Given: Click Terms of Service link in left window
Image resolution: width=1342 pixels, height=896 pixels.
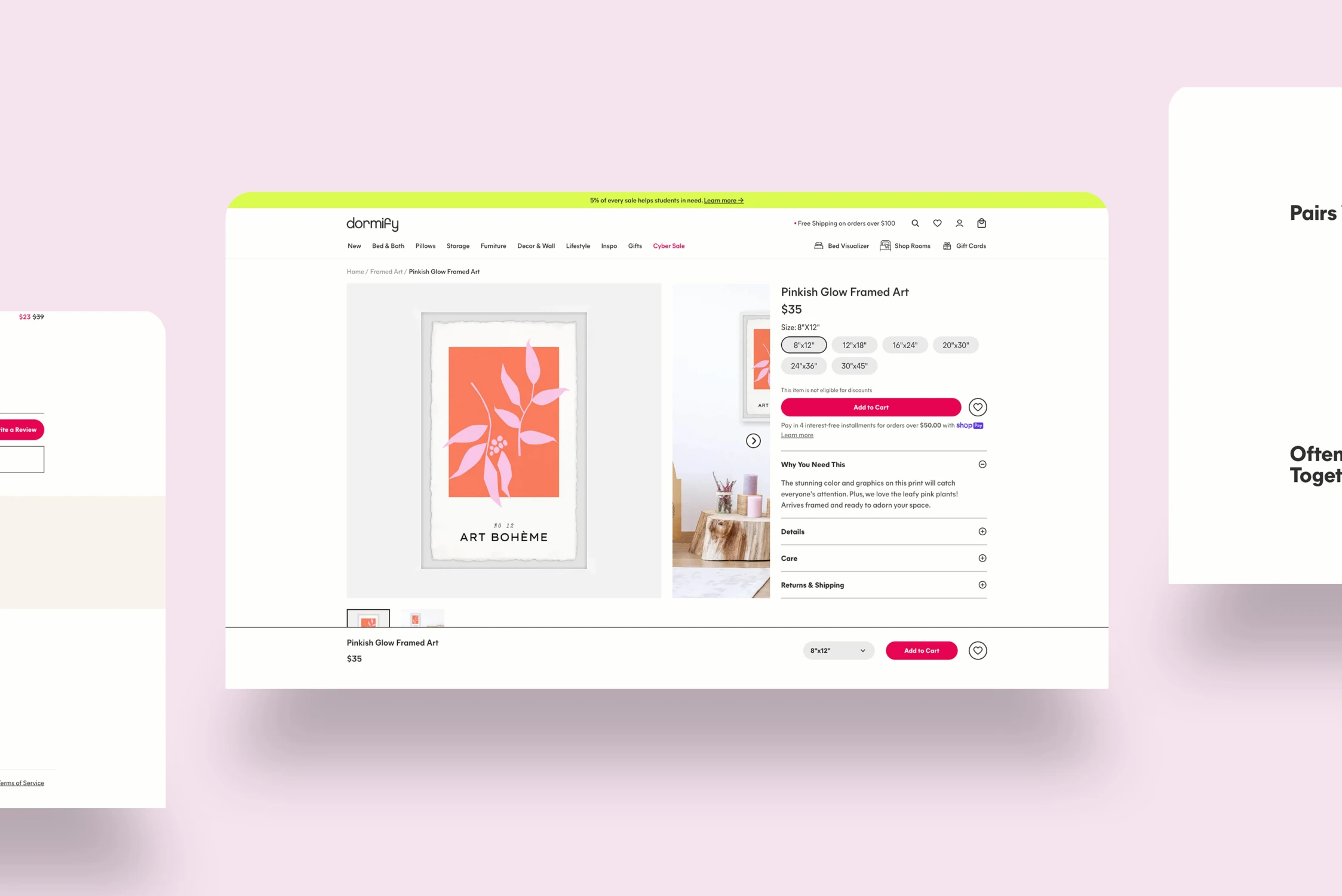Looking at the screenshot, I should tap(22, 783).
